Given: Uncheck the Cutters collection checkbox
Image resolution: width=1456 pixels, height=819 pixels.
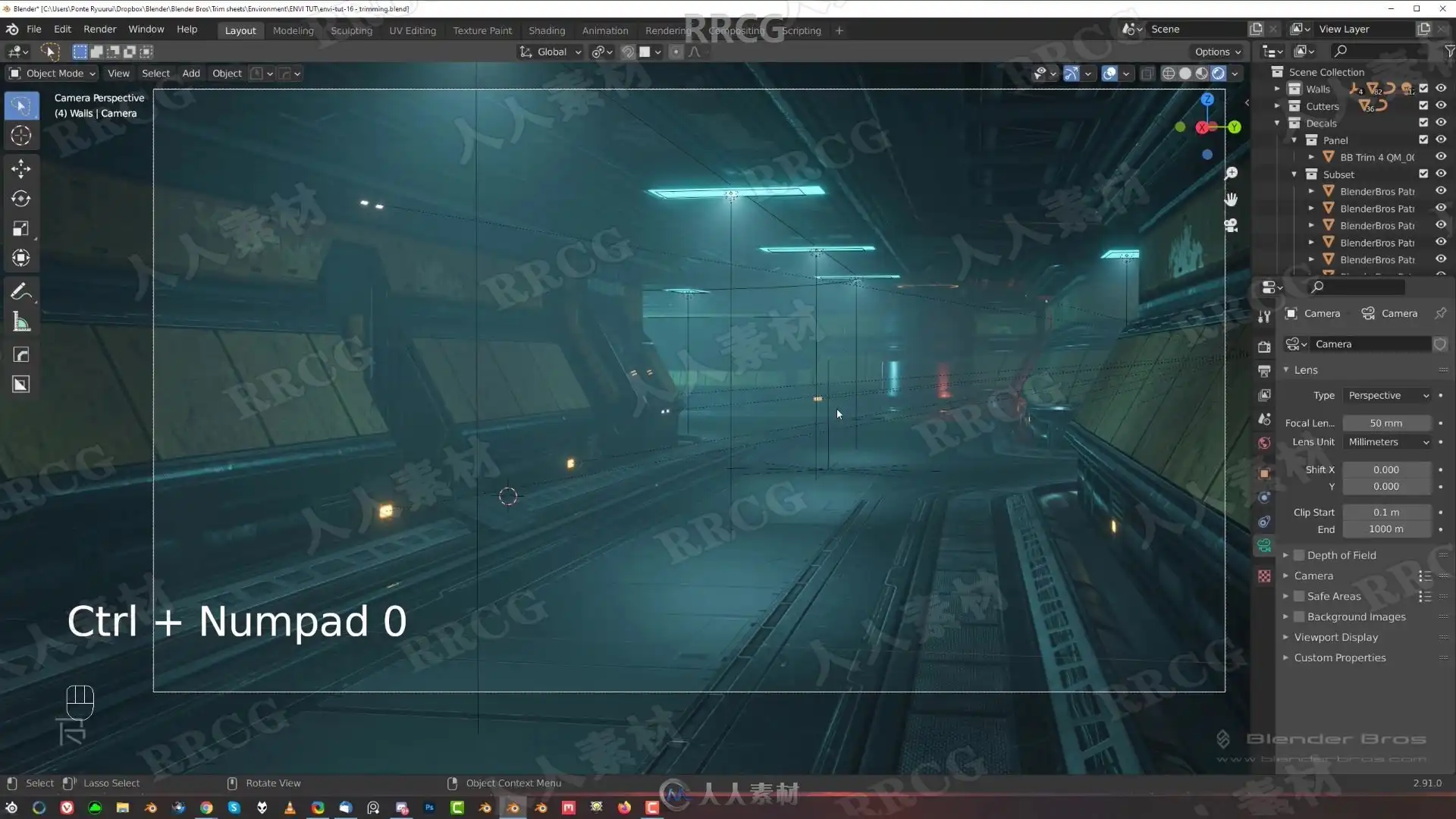Looking at the screenshot, I should click(x=1423, y=106).
